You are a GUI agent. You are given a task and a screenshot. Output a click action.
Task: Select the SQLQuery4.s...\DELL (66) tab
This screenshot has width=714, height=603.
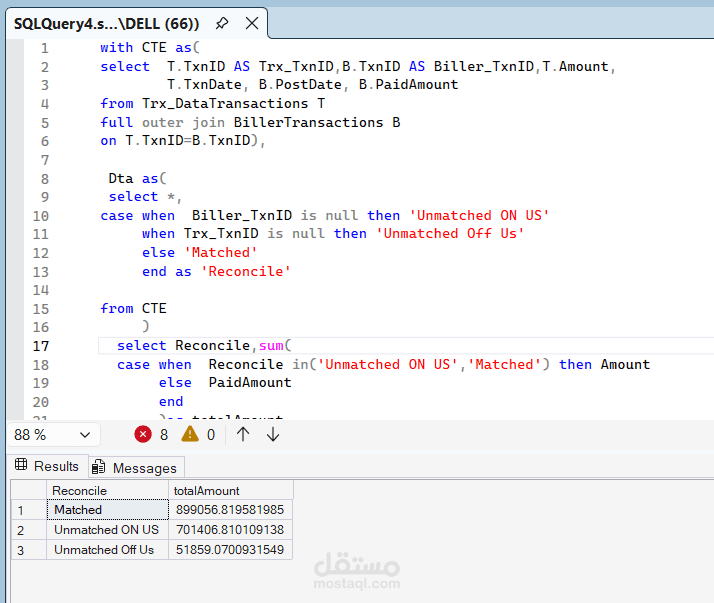pos(107,24)
